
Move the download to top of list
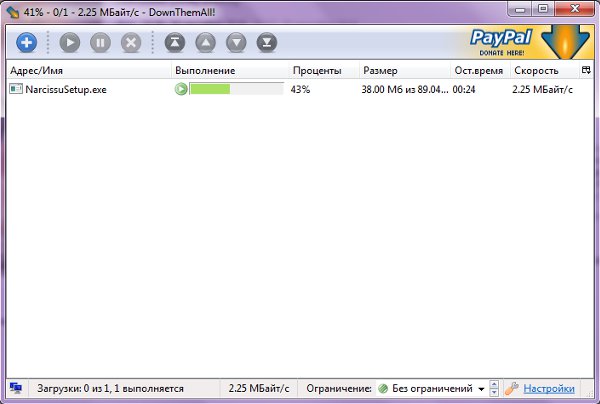174,43
